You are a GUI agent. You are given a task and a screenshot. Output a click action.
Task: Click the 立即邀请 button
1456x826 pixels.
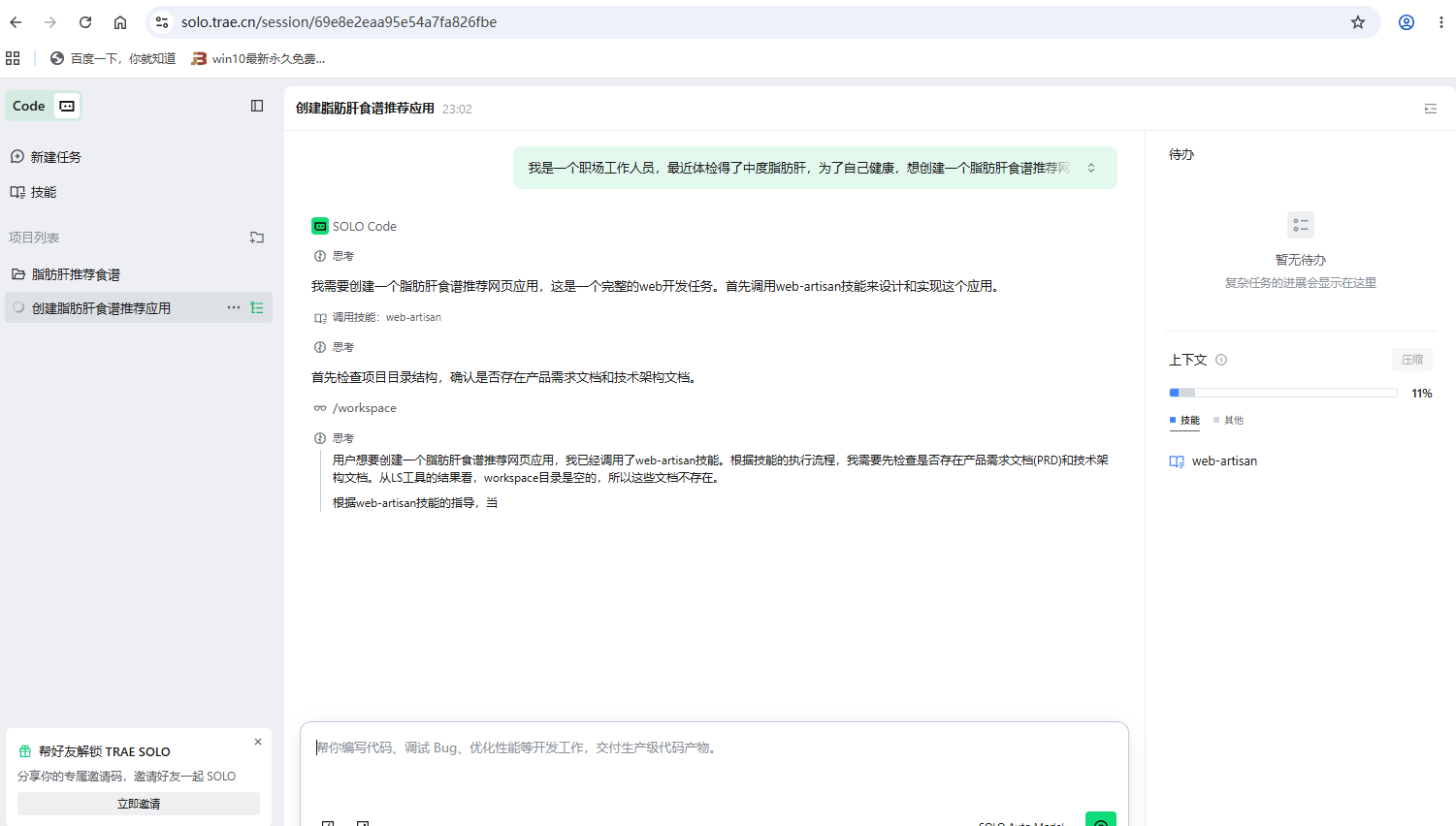139,804
